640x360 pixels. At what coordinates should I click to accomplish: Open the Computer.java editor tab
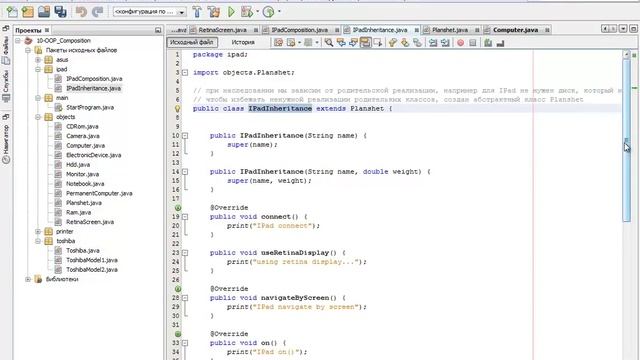[x=515, y=30]
